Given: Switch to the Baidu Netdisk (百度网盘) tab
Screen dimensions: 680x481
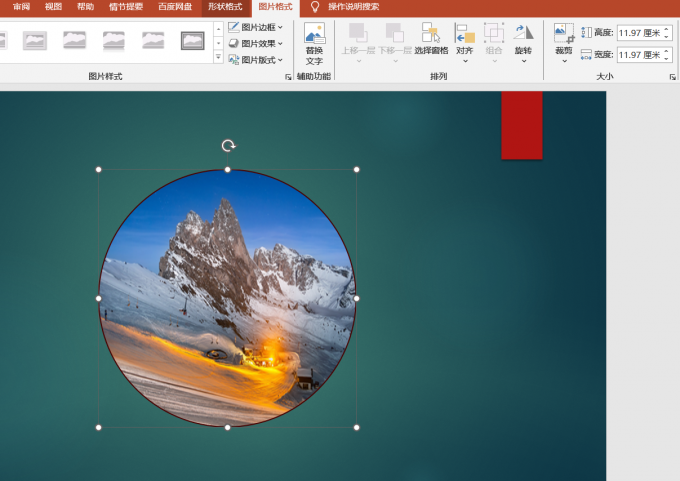Looking at the screenshot, I should click(x=175, y=7).
